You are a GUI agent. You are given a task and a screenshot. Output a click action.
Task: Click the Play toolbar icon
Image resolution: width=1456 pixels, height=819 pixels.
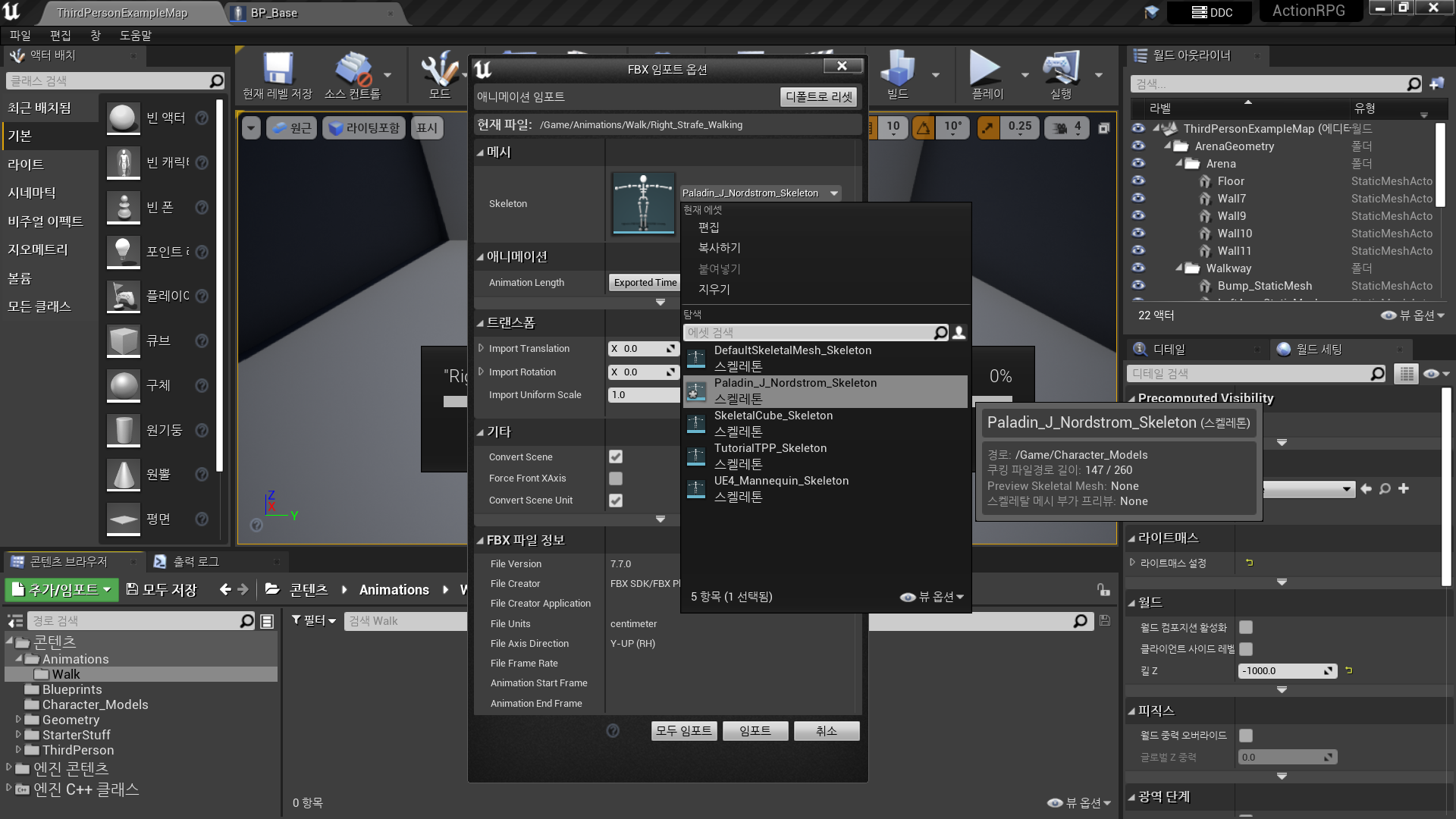click(985, 68)
